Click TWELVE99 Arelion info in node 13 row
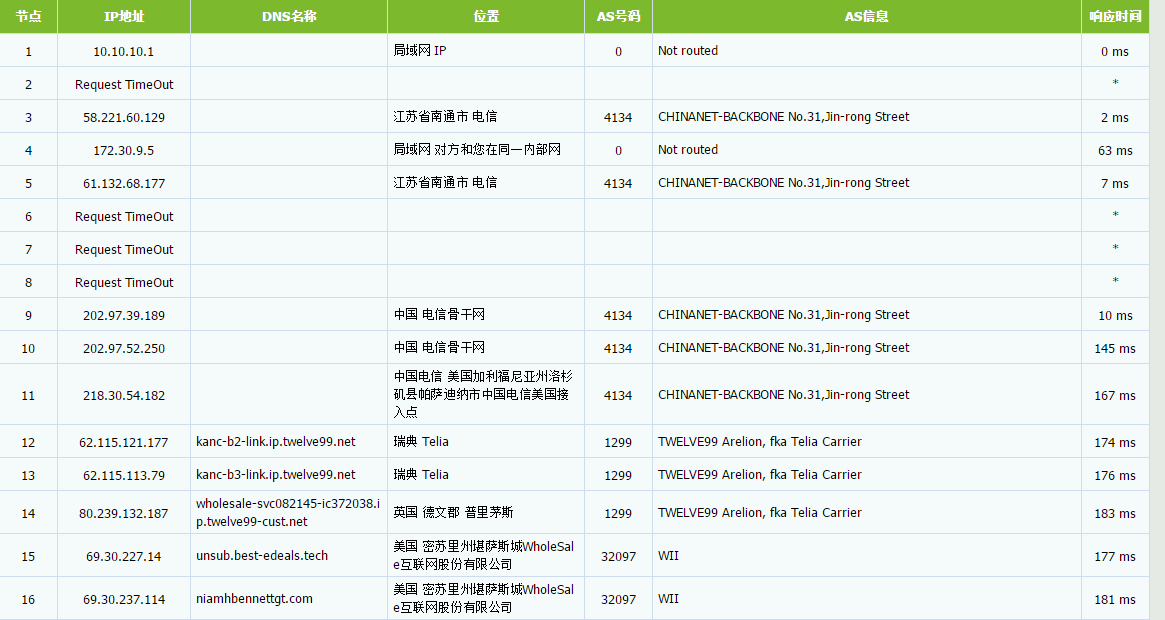The height and width of the screenshot is (620, 1165). [760, 474]
